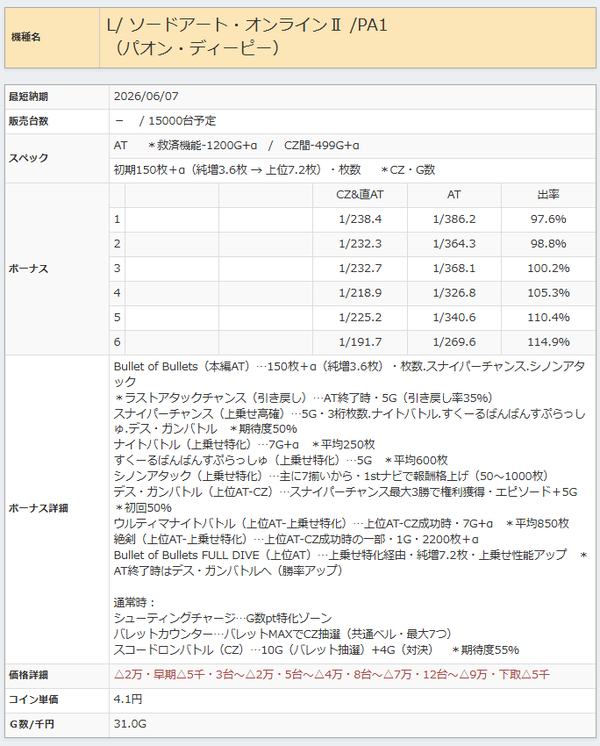The height and width of the screenshot is (746, 600).
Task: Click payout 110.4% for setting 5
Action: coord(548,317)
